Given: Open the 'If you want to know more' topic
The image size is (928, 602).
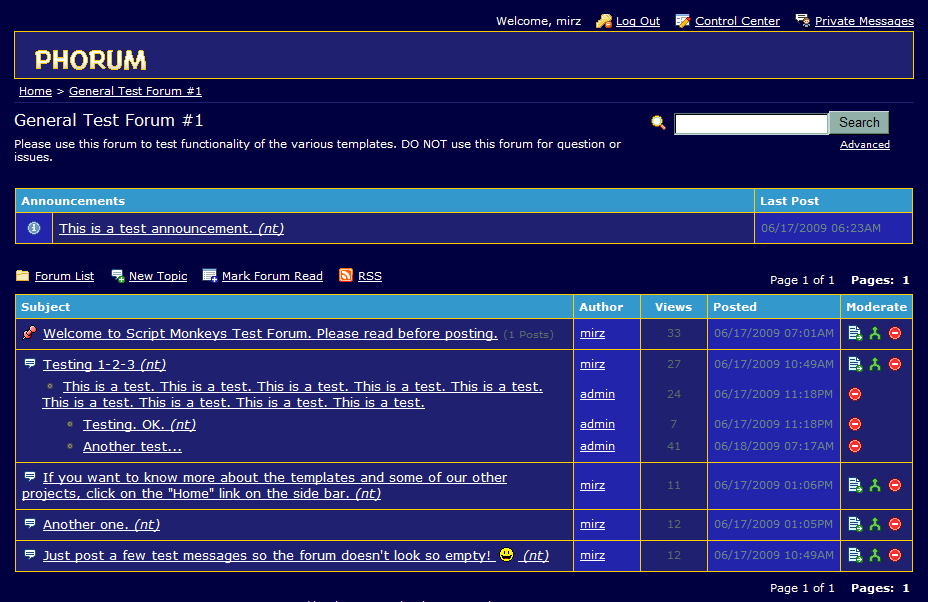Looking at the screenshot, I should [x=265, y=485].
